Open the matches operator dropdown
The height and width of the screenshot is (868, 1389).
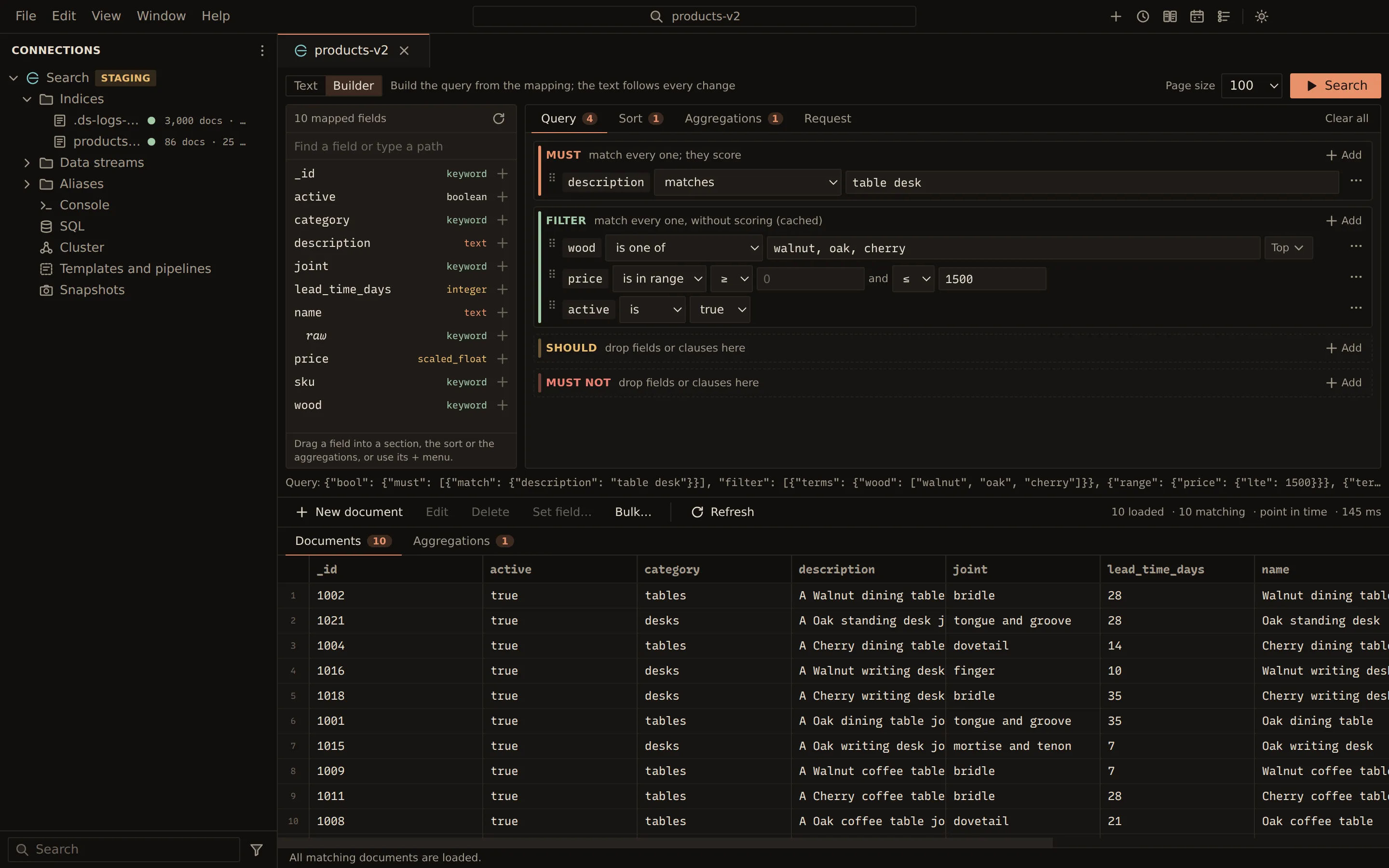coord(747,183)
